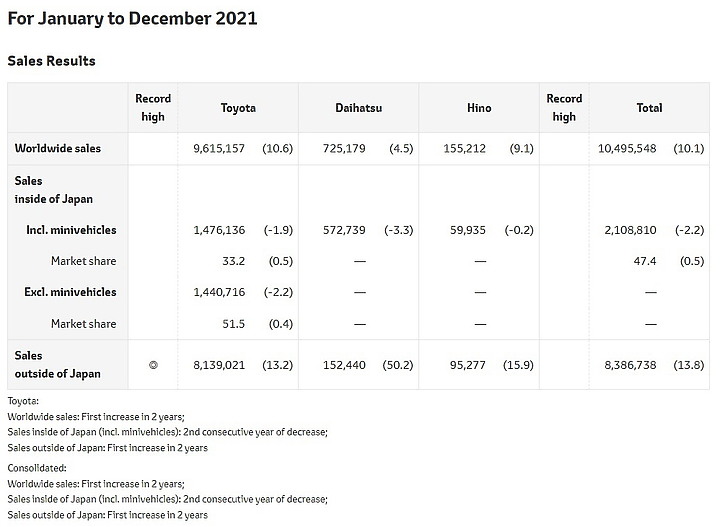
Task: Click the 'Incl. minivehicles' row label
Action: tap(71, 230)
